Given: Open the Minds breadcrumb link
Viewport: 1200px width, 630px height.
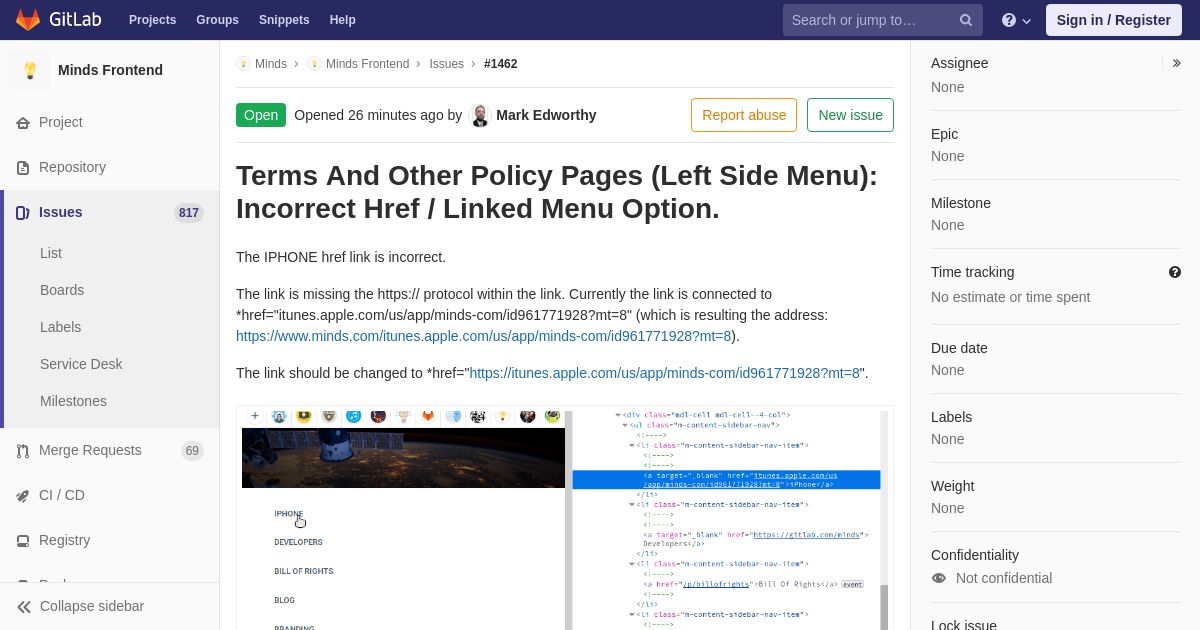Looking at the screenshot, I should coord(271,63).
